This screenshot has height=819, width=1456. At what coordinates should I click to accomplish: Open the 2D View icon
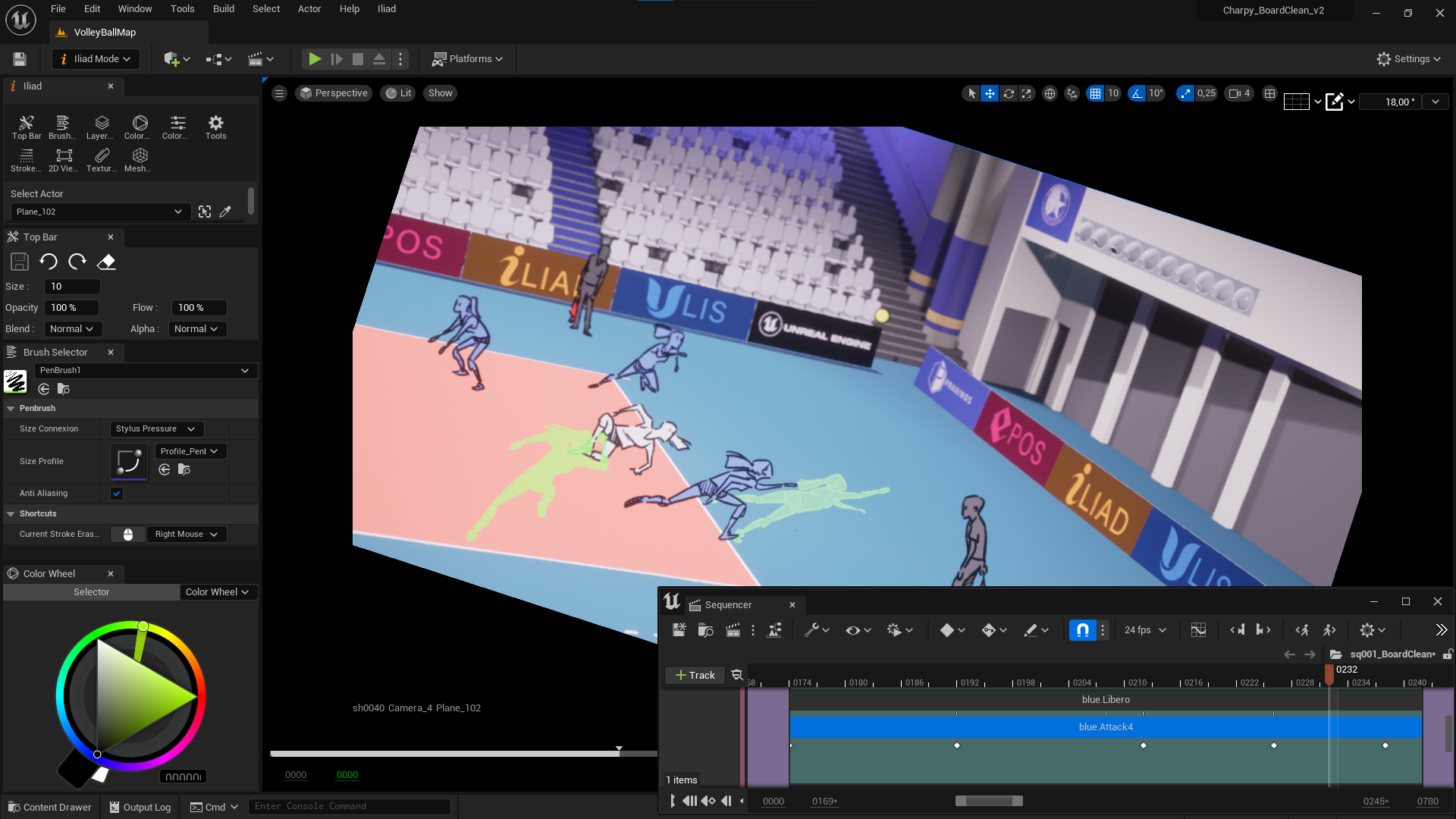click(64, 159)
